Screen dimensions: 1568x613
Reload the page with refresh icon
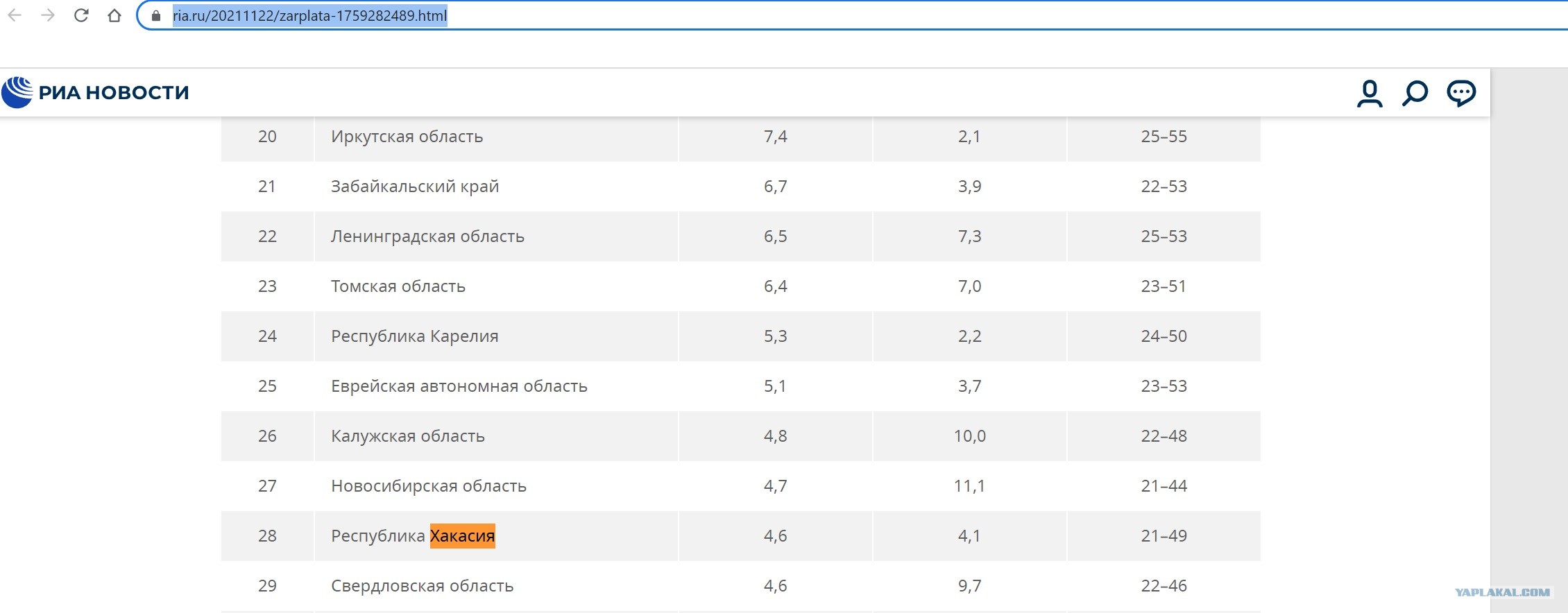[x=81, y=15]
